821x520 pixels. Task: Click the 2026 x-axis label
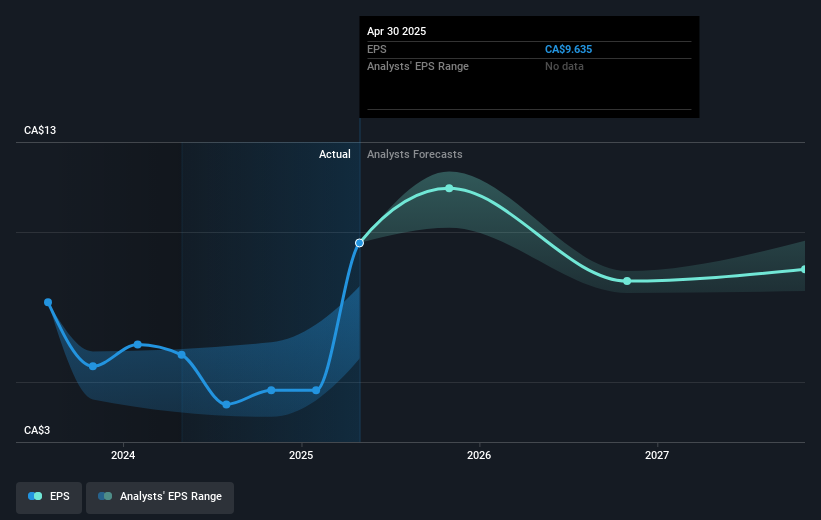pyautogui.click(x=479, y=455)
